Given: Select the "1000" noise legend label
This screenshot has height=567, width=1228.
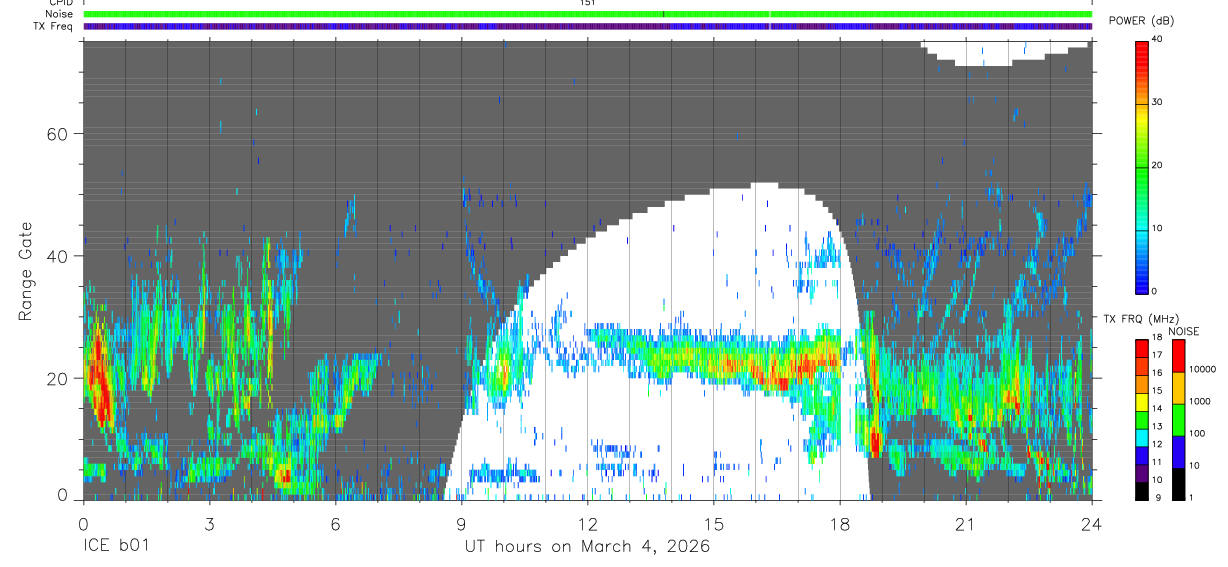Looking at the screenshot, I should pos(1201,401).
